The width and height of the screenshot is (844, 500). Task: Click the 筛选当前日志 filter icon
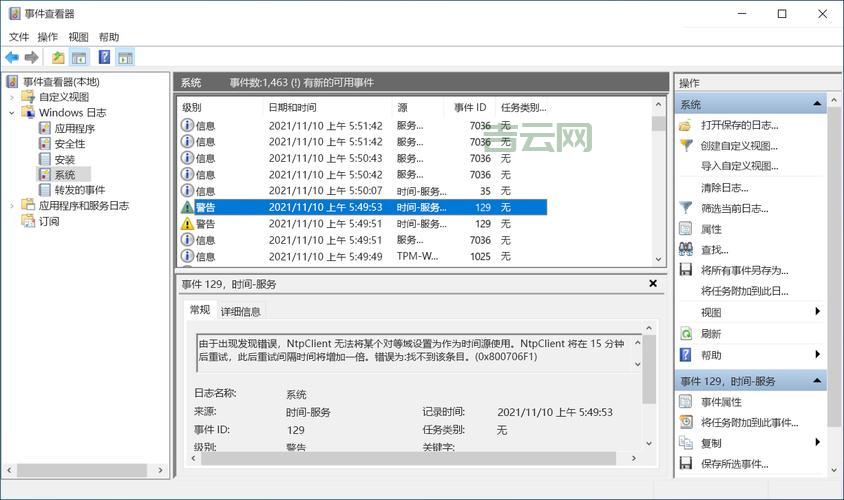click(686, 208)
